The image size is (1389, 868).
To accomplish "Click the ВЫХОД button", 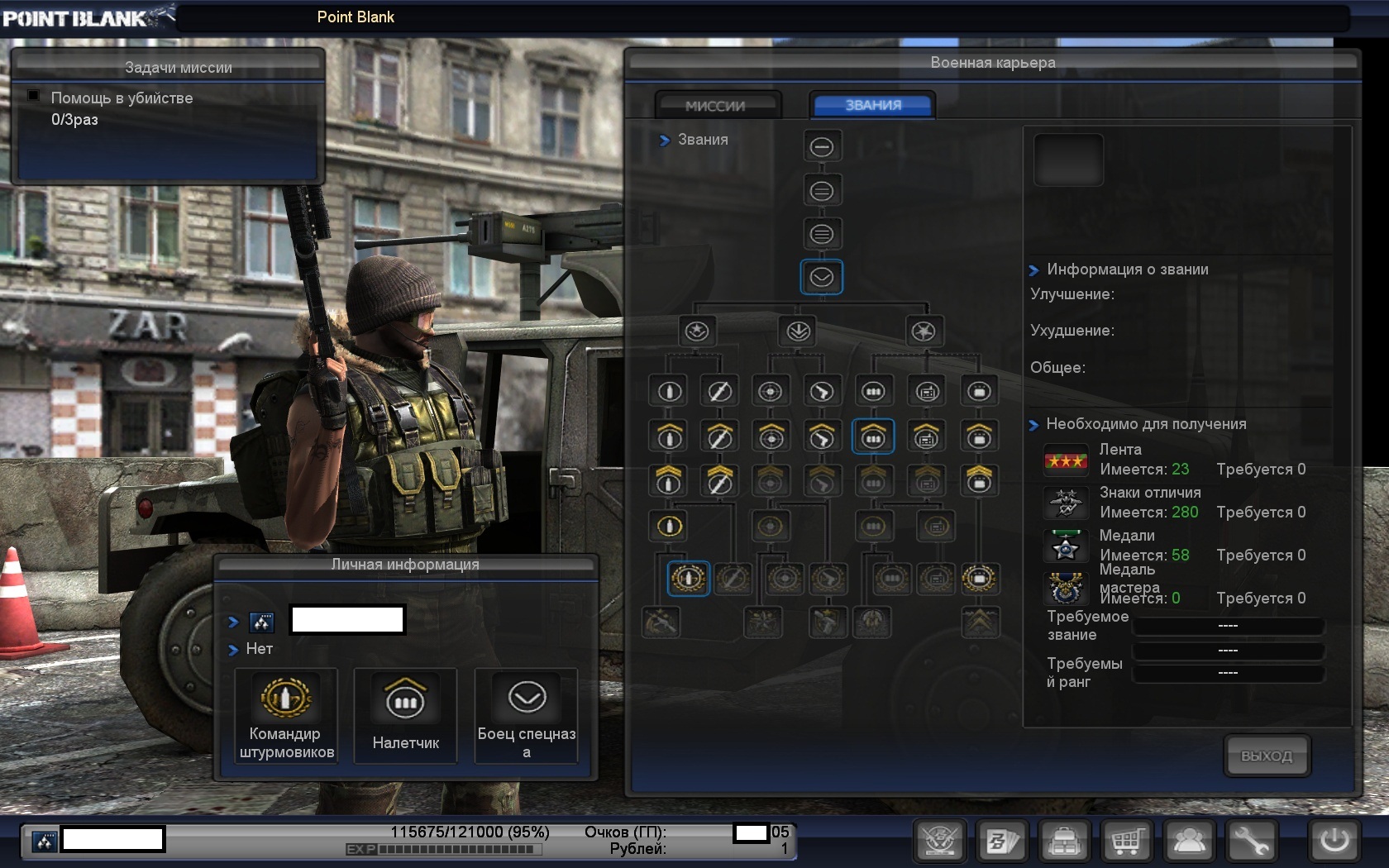I will 1265,756.
